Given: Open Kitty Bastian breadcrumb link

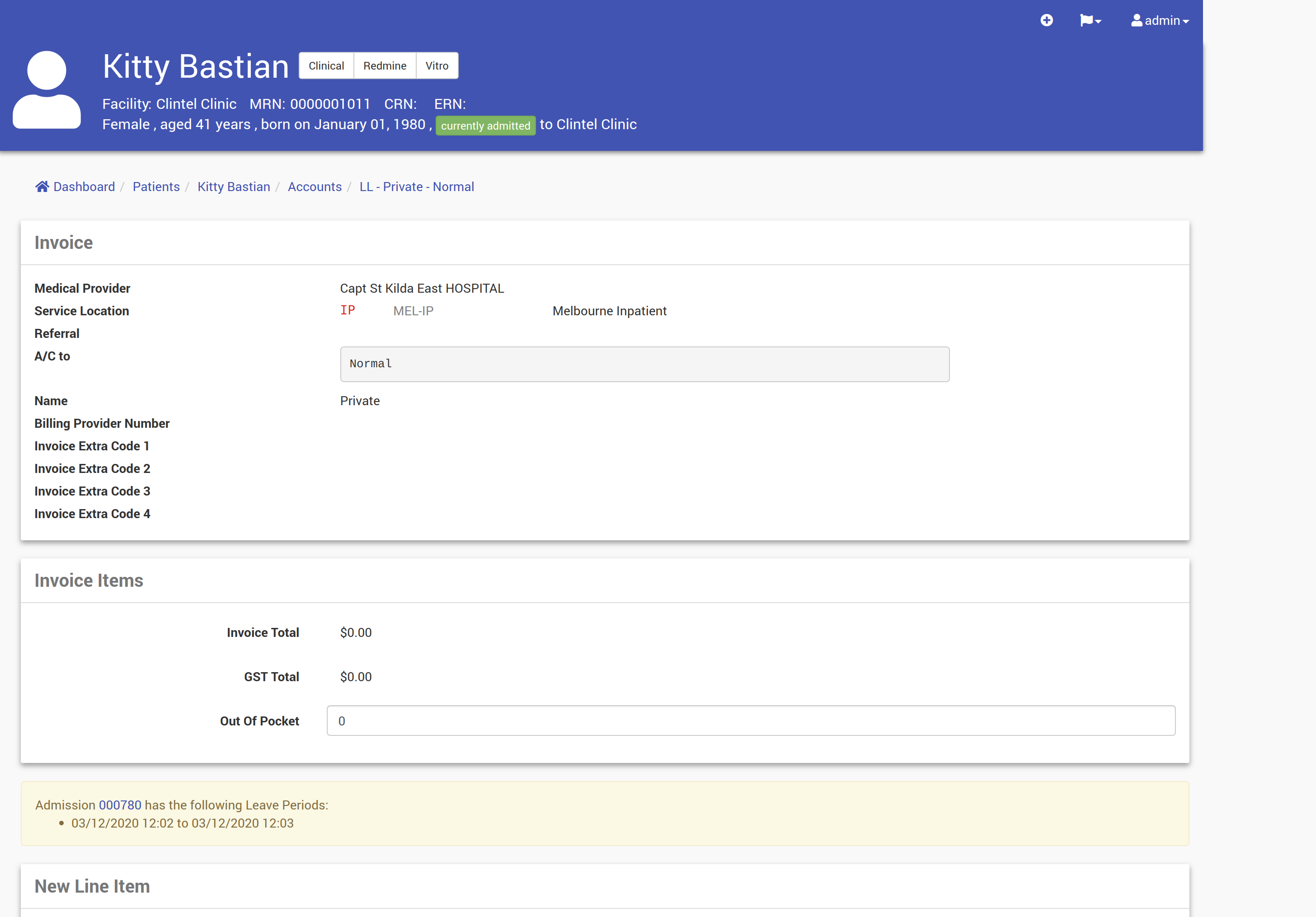Looking at the screenshot, I should [233, 187].
